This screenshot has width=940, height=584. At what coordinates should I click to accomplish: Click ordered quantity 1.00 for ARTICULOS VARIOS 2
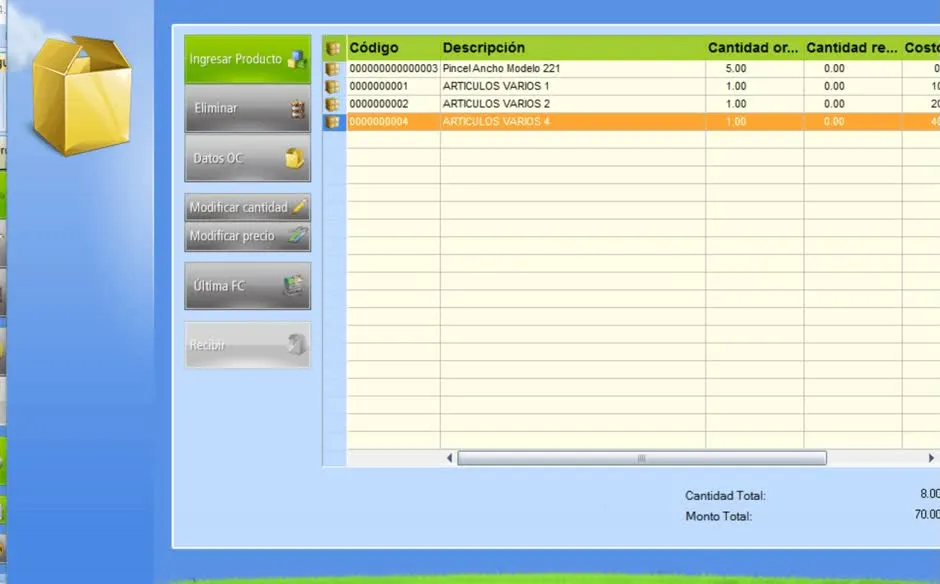(x=736, y=104)
